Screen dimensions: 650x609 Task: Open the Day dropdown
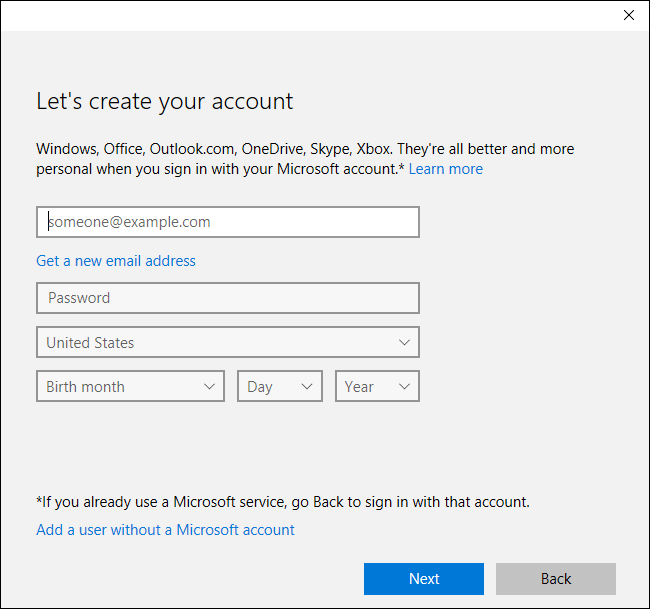280,386
